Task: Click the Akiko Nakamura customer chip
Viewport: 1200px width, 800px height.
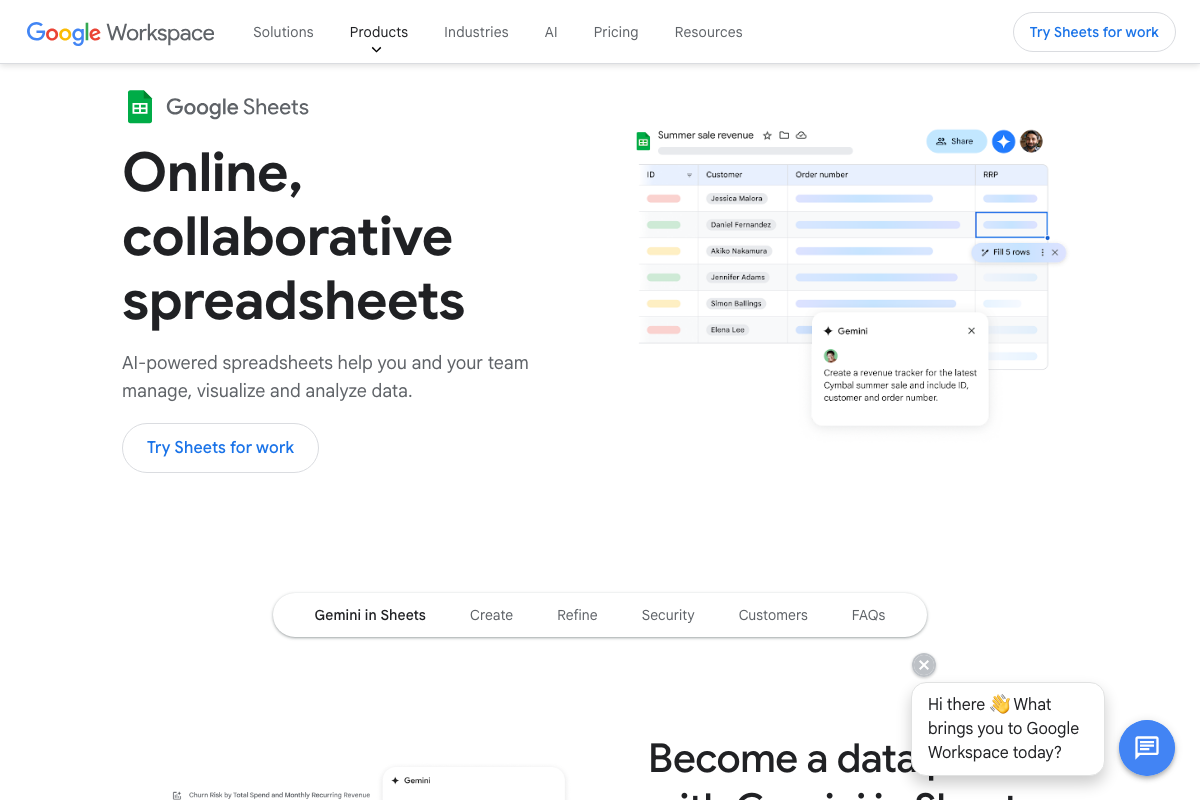Action: 739,251
